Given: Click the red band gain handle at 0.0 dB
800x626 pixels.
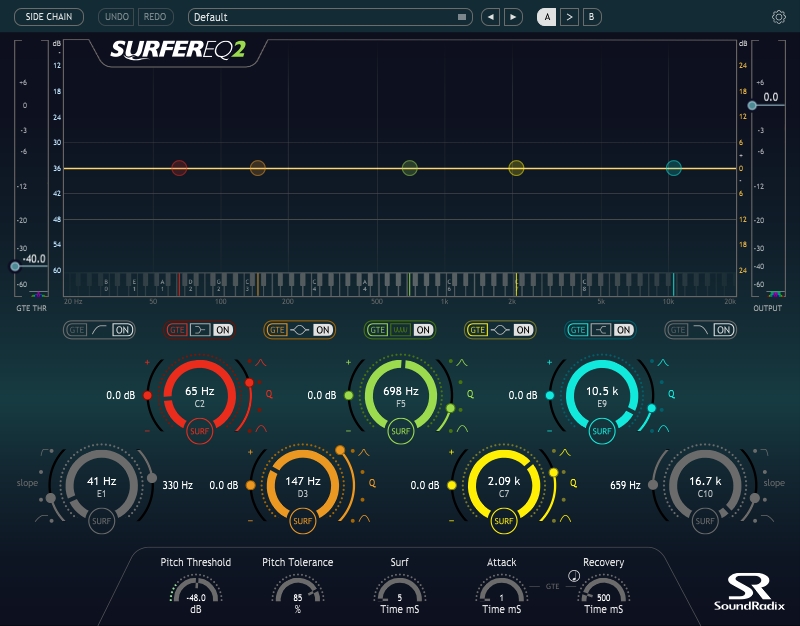Looking at the screenshot, I should click(147, 395).
